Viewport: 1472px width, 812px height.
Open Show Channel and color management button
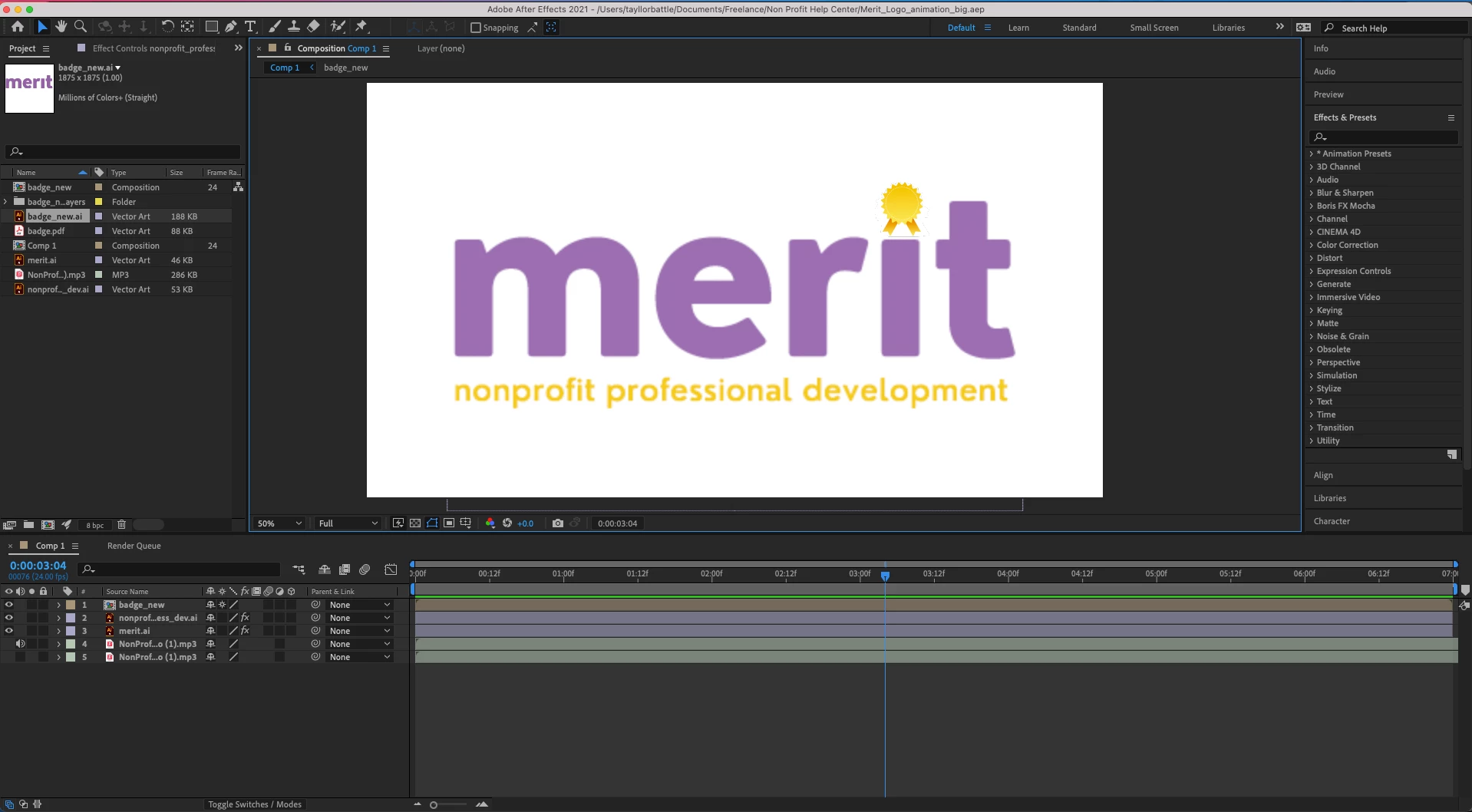tap(490, 523)
